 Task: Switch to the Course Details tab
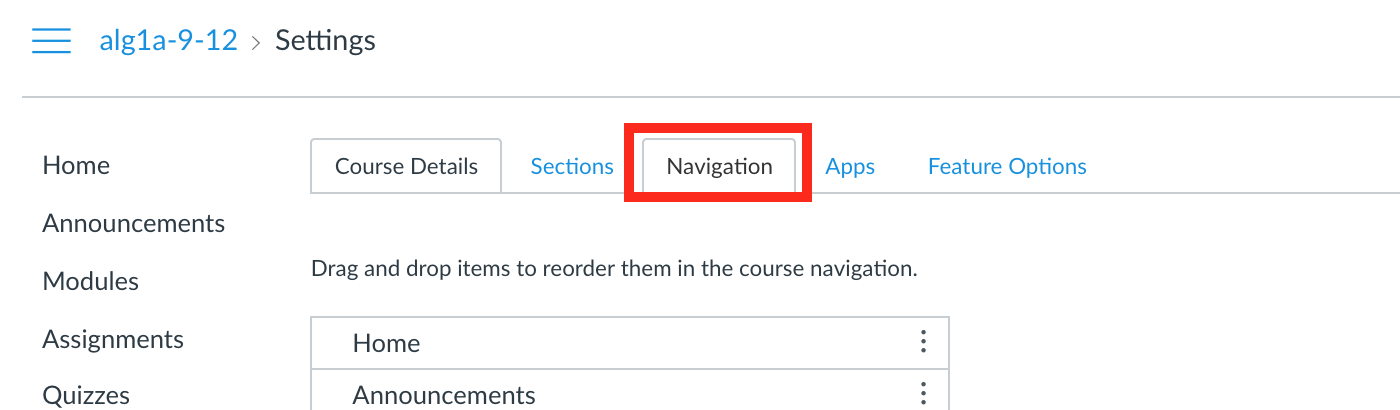pos(406,166)
